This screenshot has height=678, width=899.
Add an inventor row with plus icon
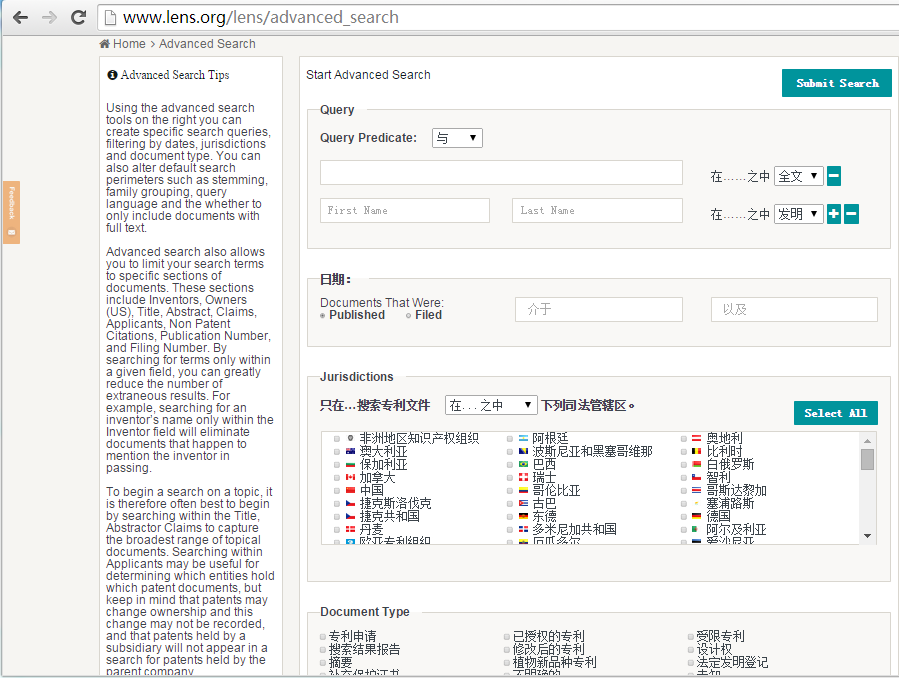click(834, 214)
